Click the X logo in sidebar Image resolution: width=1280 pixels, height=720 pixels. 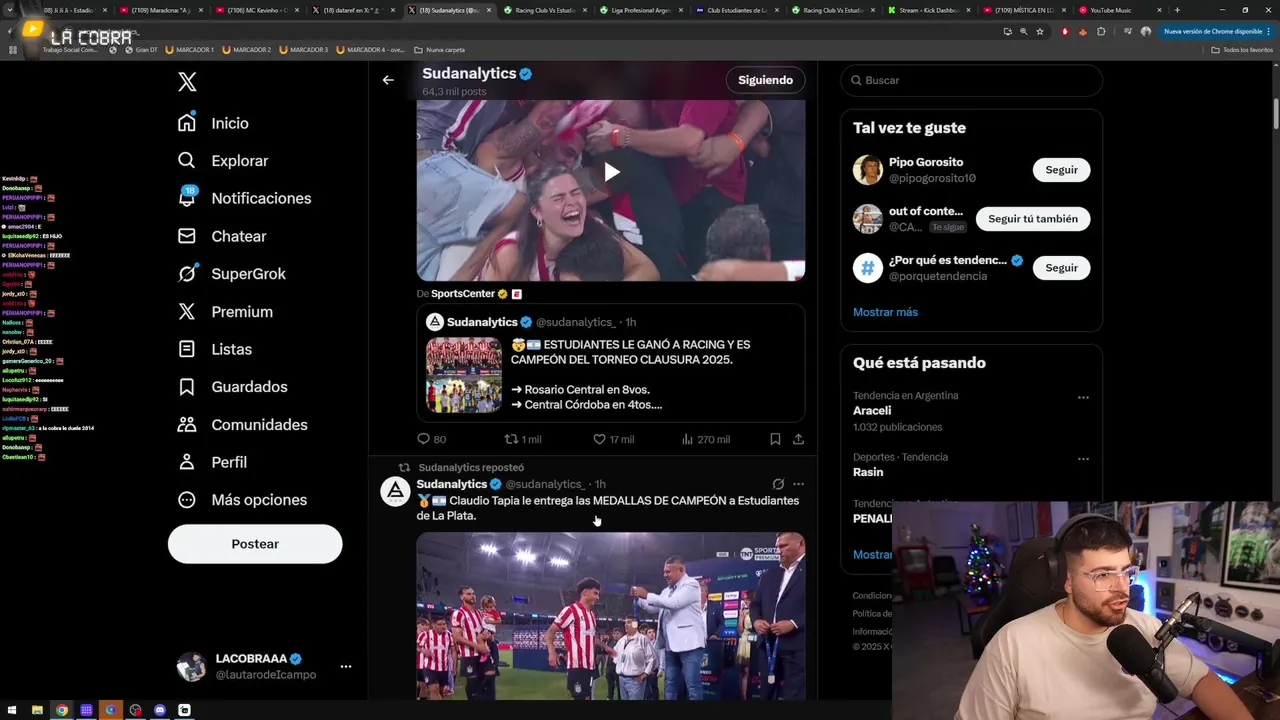(187, 82)
